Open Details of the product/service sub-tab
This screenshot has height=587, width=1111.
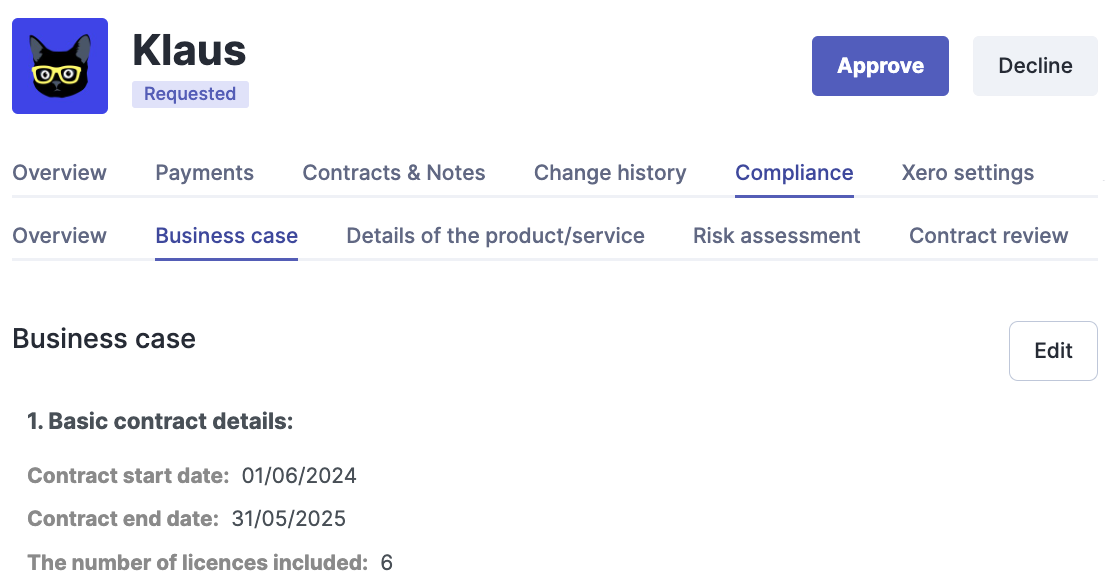(495, 236)
